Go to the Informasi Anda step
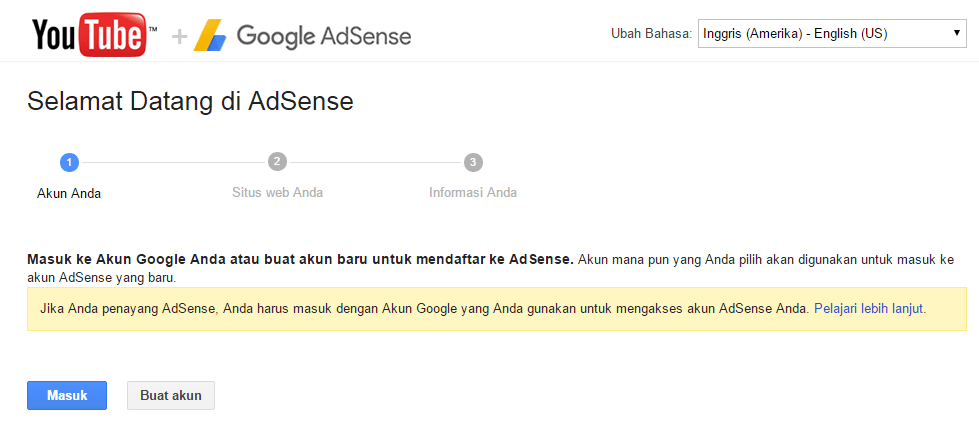This screenshot has height=432, width=979. (x=473, y=192)
